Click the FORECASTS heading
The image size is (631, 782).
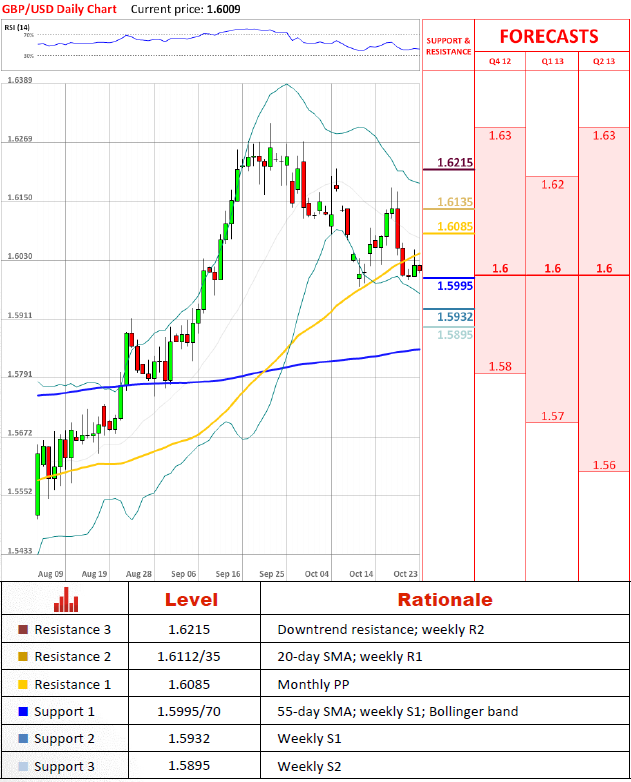[x=548, y=37]
